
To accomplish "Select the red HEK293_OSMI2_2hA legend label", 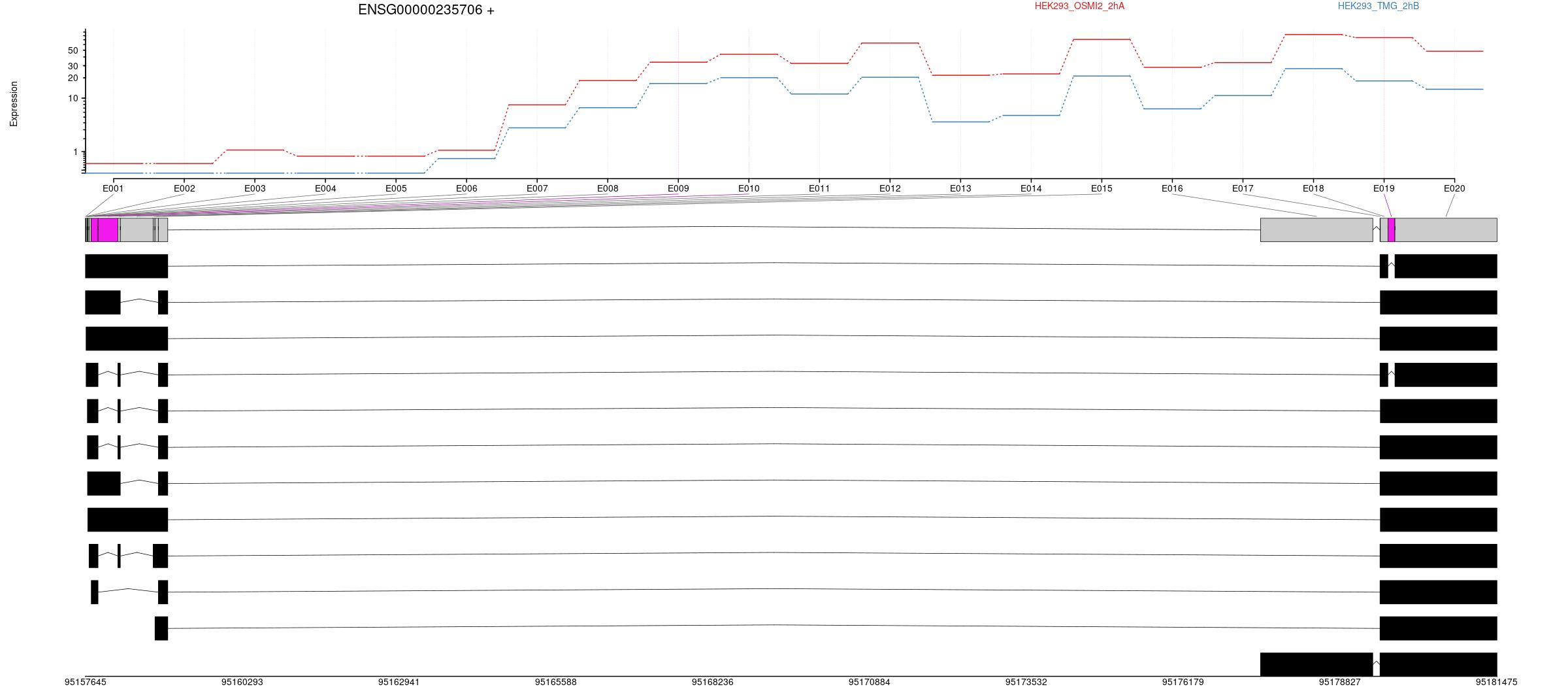I will click(x=1079, y=6).
